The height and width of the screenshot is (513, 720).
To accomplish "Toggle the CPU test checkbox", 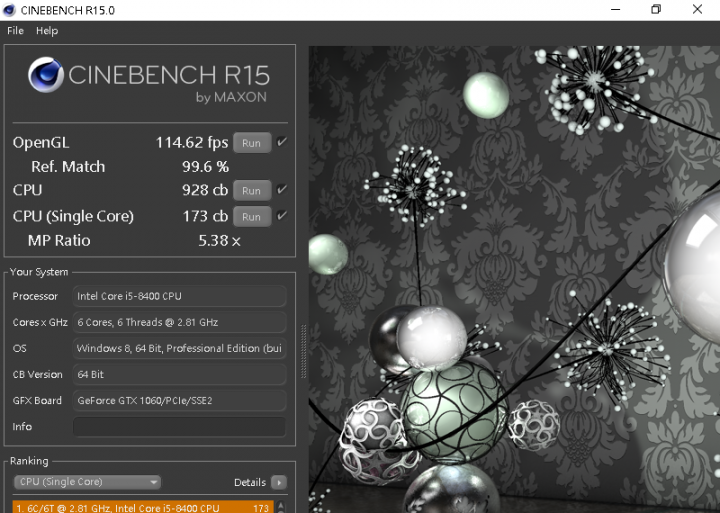I will 282,189.
